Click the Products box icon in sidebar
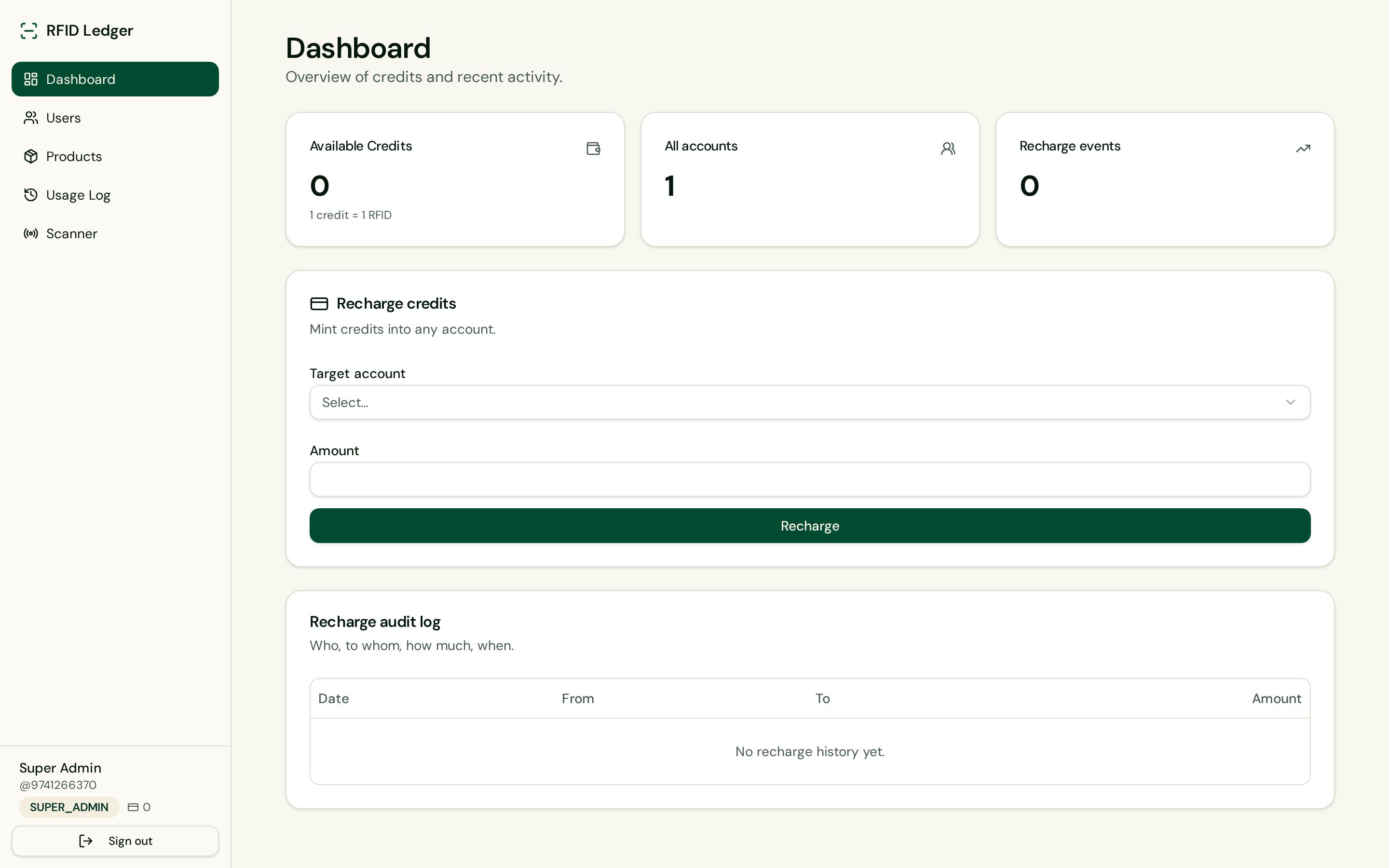 31,156
